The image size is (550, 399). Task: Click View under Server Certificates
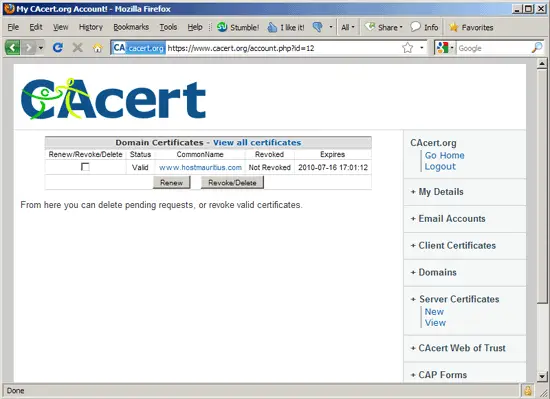(x=435, y=323)
